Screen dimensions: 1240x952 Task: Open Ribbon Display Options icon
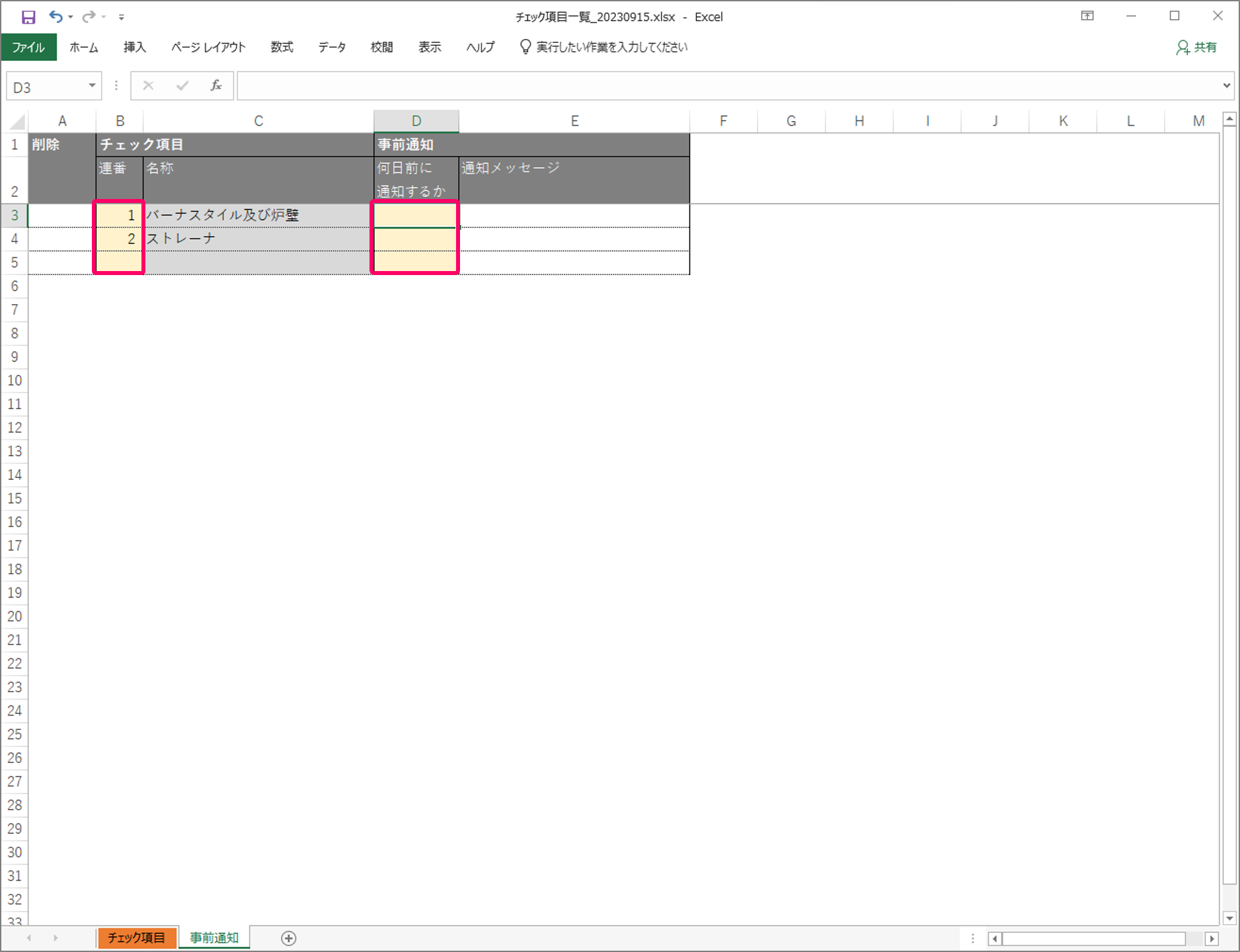click(1087, 17)
